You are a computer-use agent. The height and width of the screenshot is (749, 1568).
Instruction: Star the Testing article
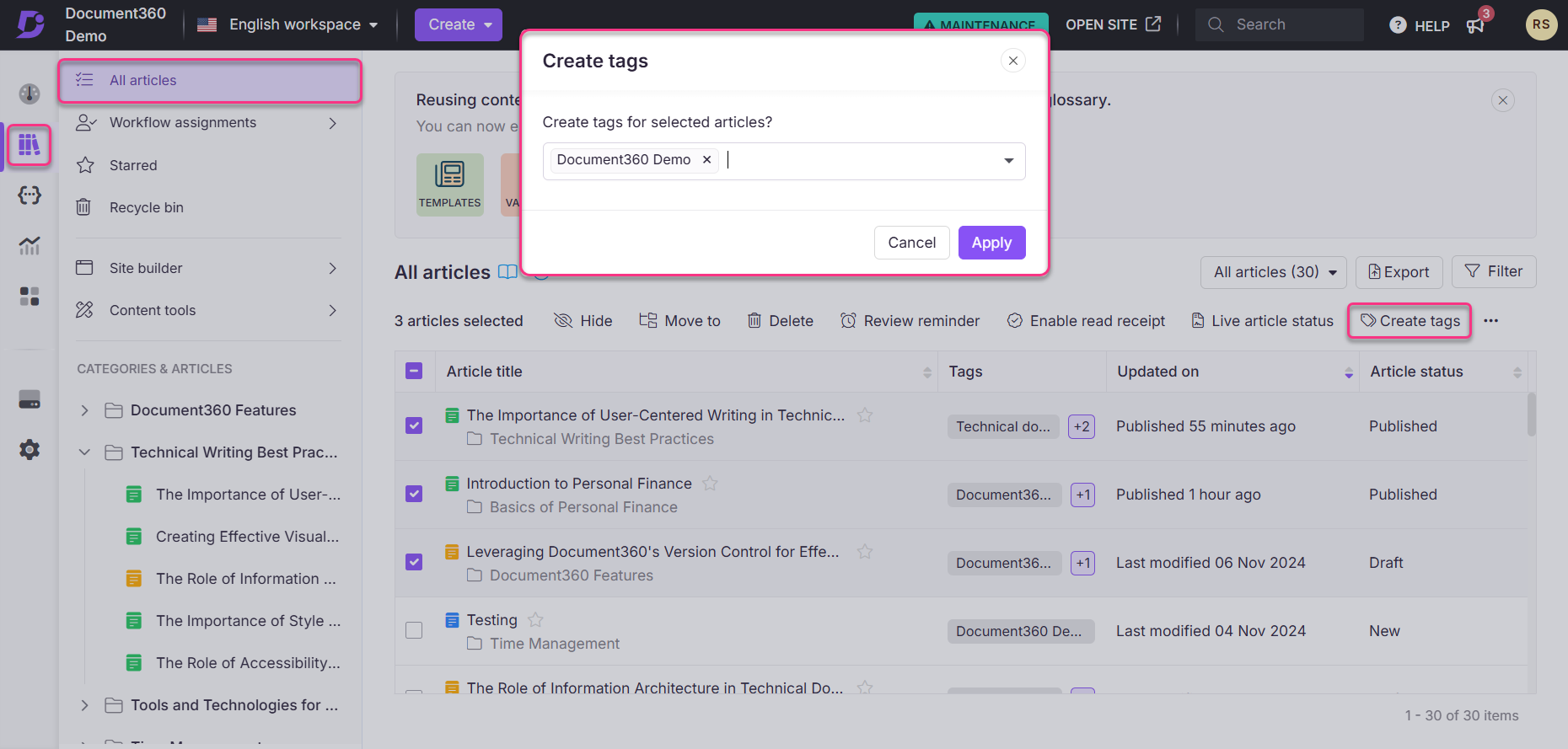coord(535,620)
